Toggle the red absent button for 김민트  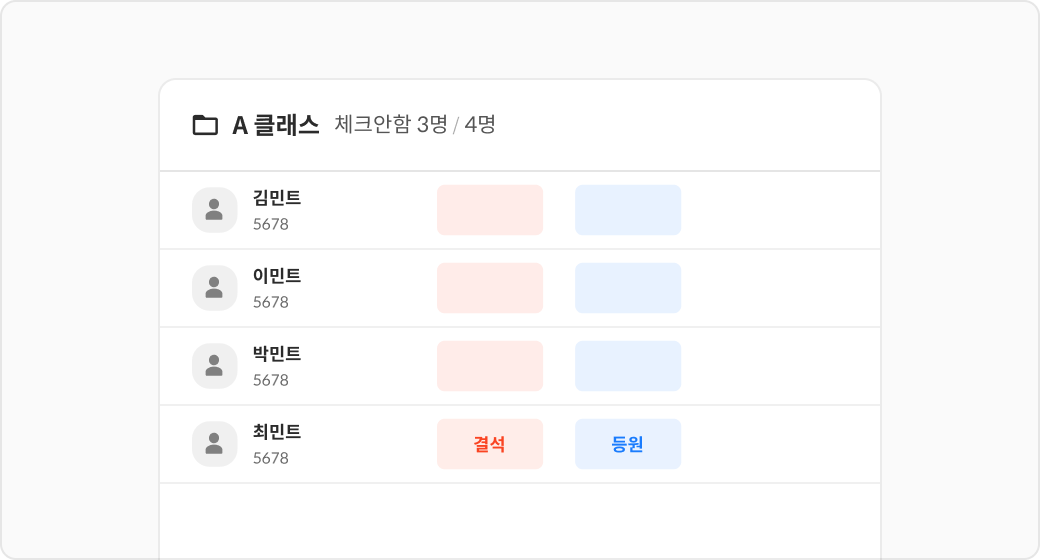point(490,210)
